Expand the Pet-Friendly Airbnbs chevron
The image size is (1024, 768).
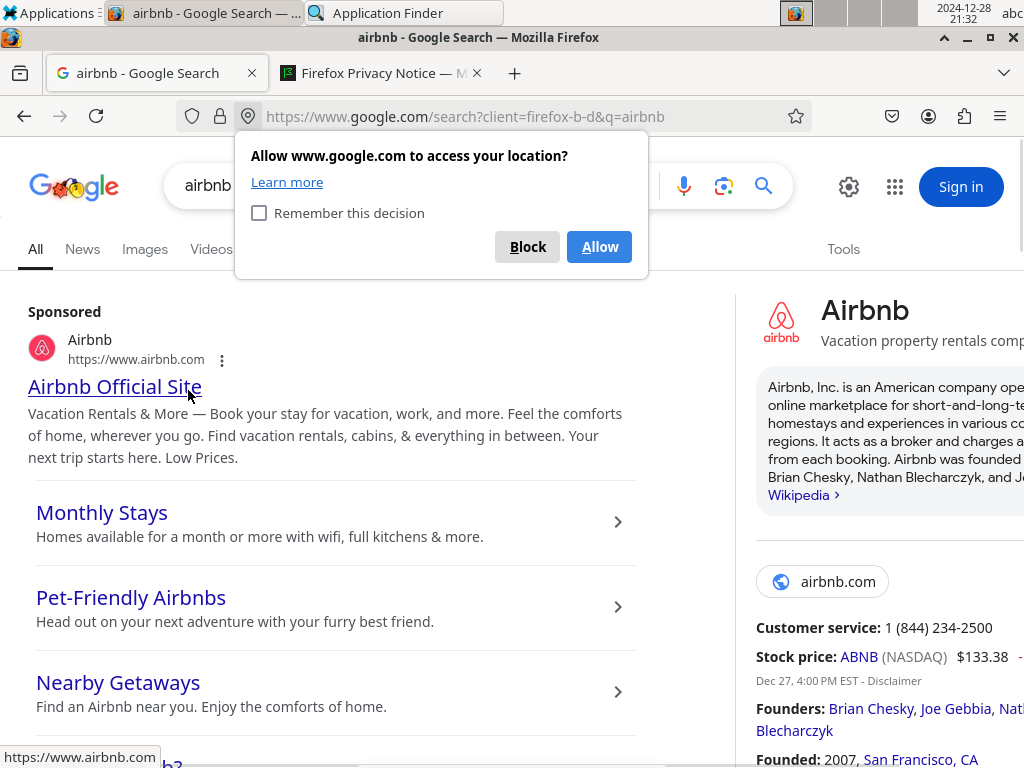tap(618, 607)
